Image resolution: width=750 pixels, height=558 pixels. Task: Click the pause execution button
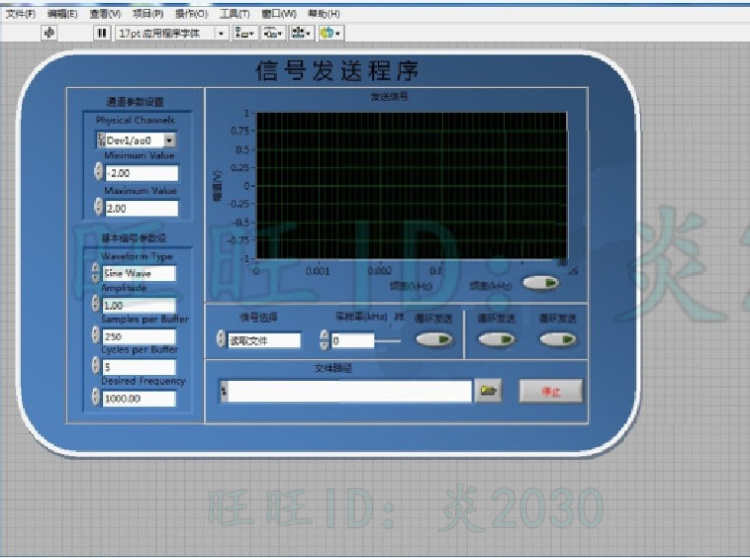[101, 33]
